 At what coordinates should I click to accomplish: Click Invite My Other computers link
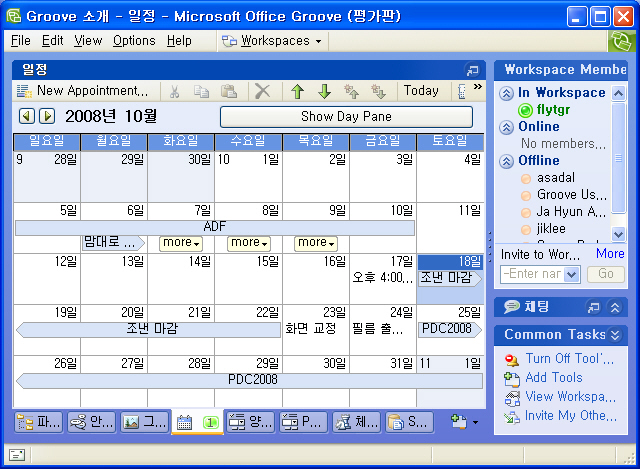[x=571, y=416]
